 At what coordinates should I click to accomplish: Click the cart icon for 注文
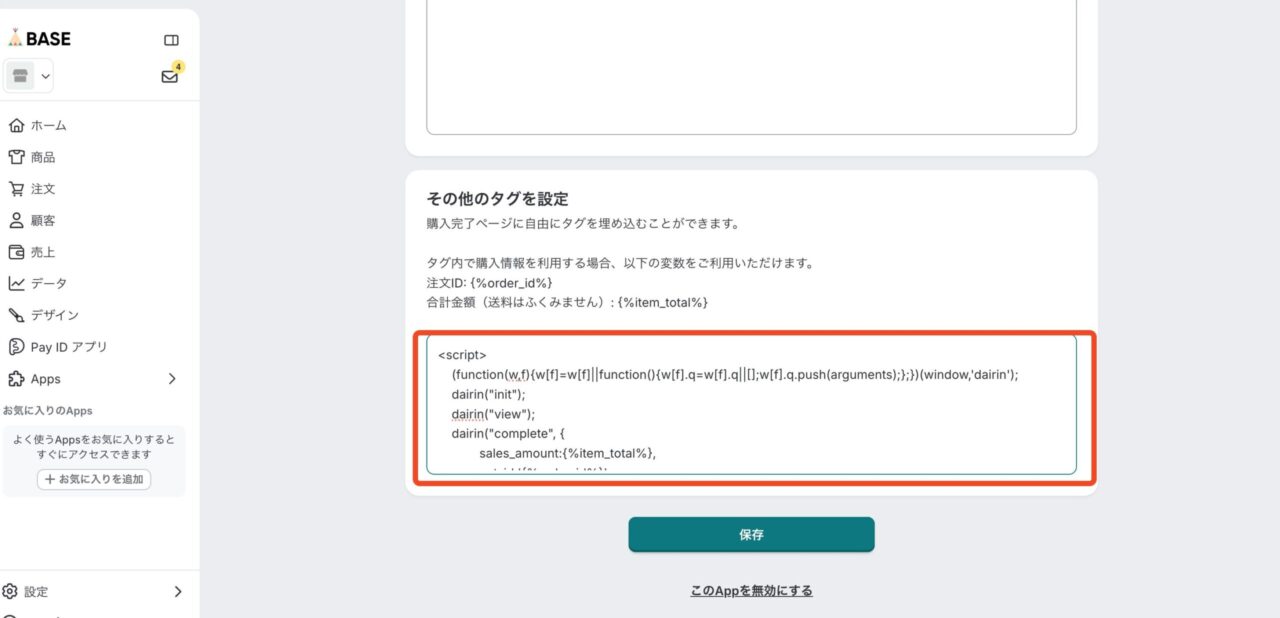click(x=16, y=189)
